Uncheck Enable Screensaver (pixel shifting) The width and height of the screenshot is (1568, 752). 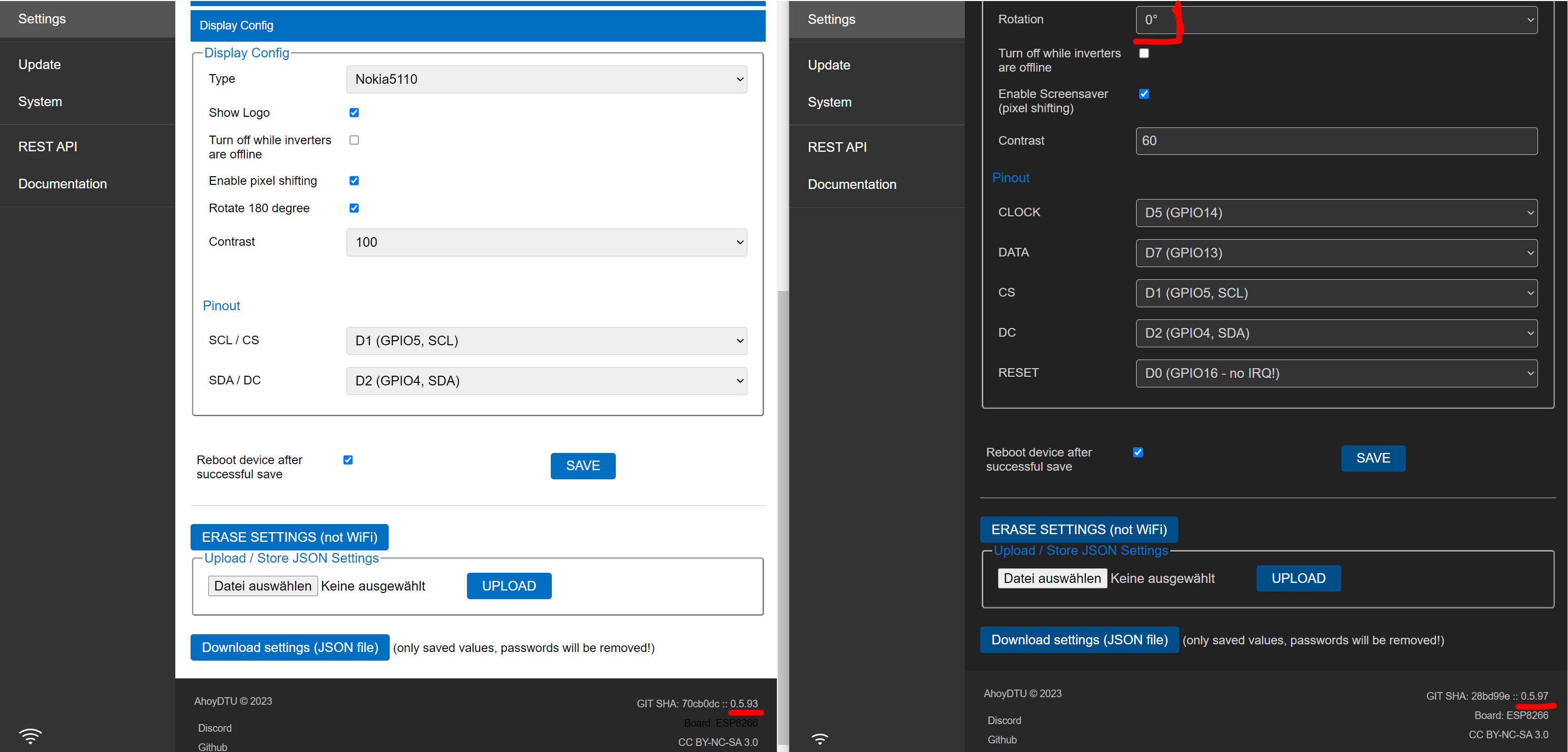pos(1144,94)
